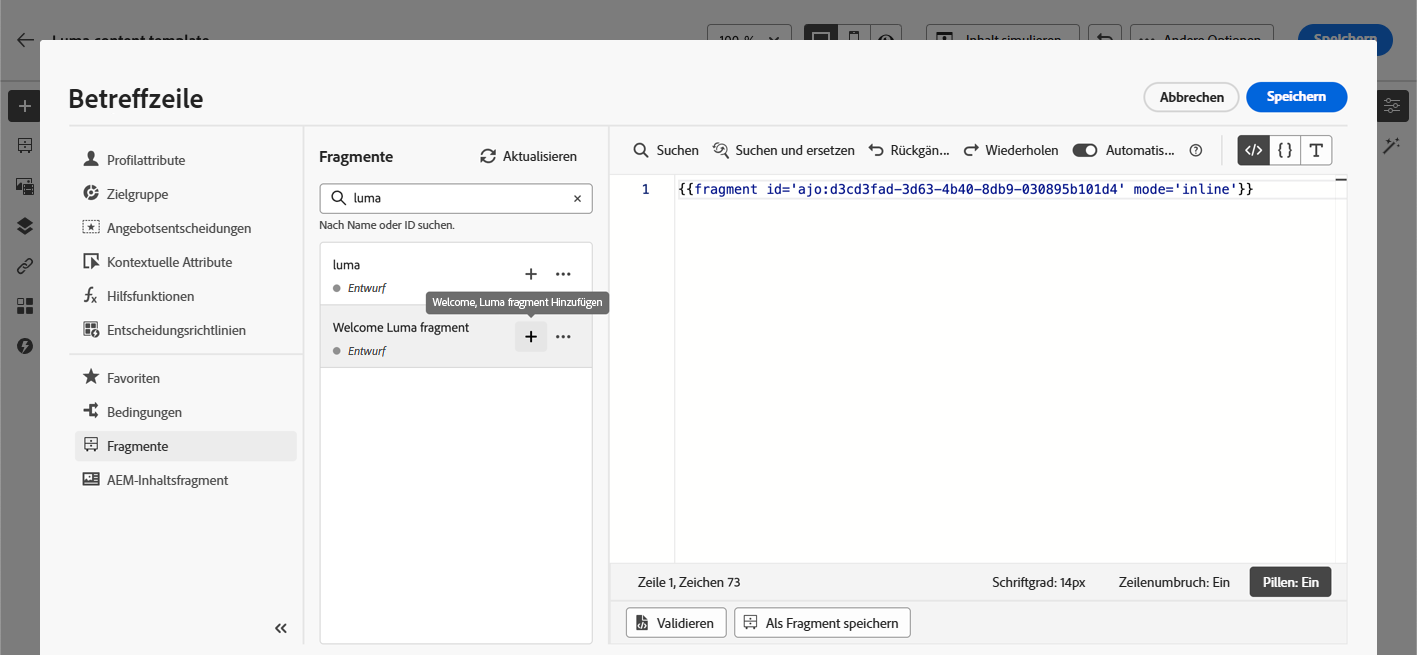The height and width of the screenshot is (655, 1417).
Task: Click Als Fragment speichern button
Action: coord(822,623)
